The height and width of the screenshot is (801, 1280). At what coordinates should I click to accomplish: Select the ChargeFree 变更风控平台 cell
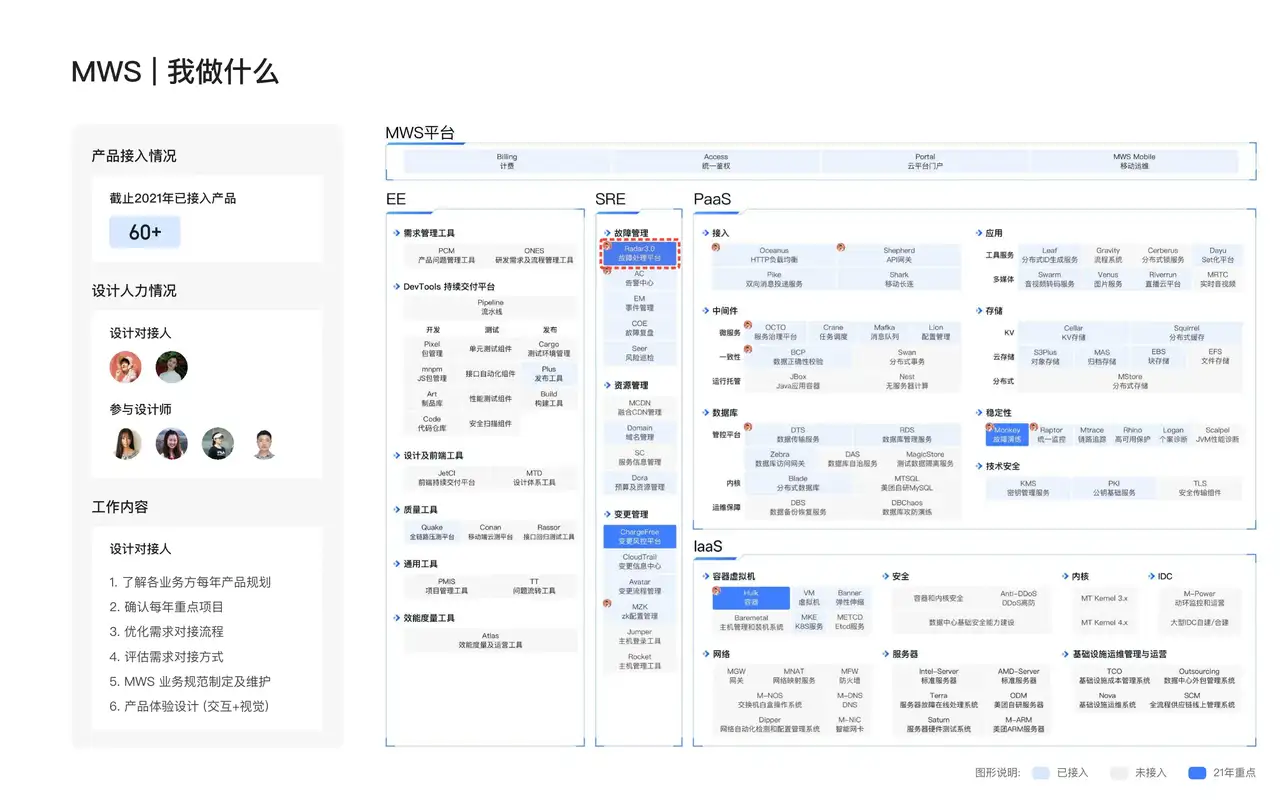point(640,536)
